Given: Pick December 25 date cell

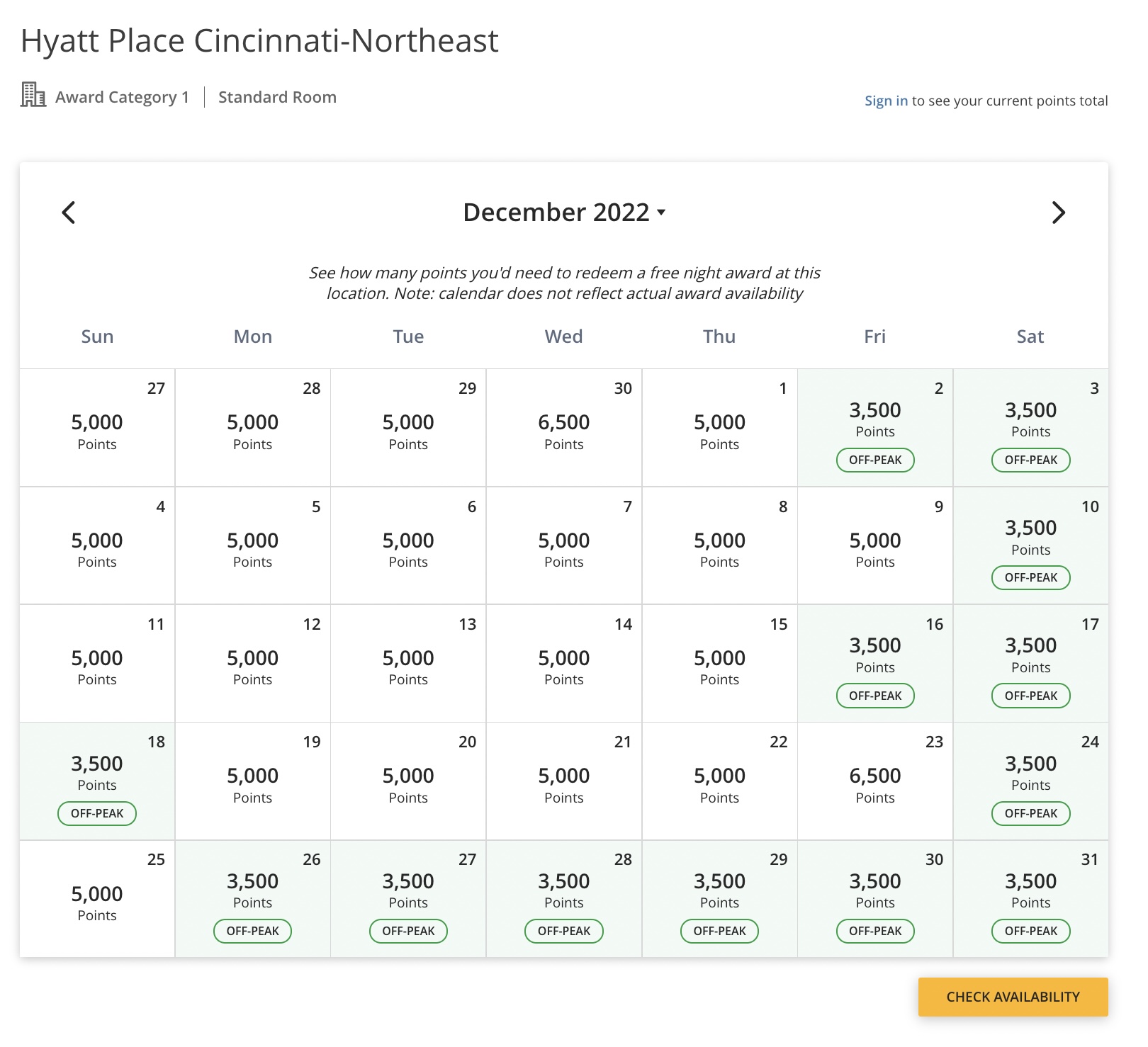Looking at the screenshot, I should pyautogui.click(x=97, y=899).
